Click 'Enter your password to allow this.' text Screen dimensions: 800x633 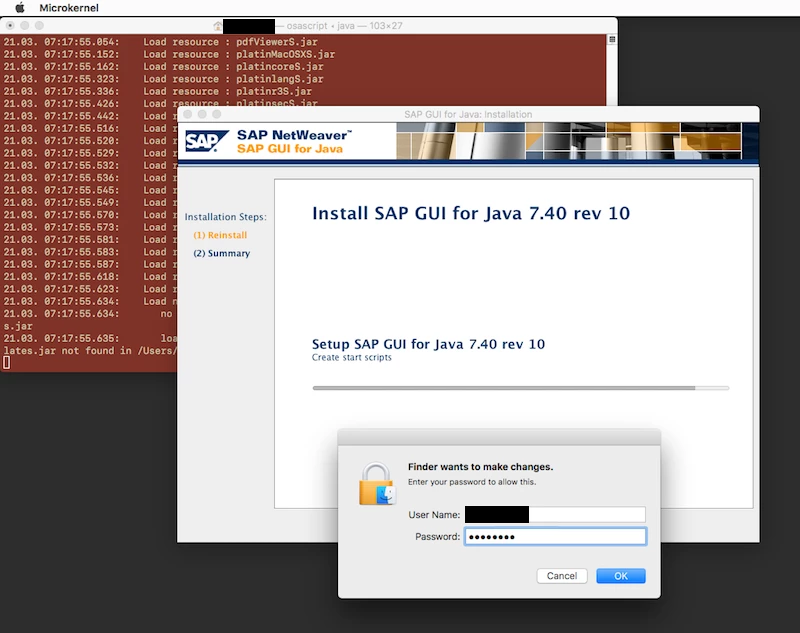point(472,482)
